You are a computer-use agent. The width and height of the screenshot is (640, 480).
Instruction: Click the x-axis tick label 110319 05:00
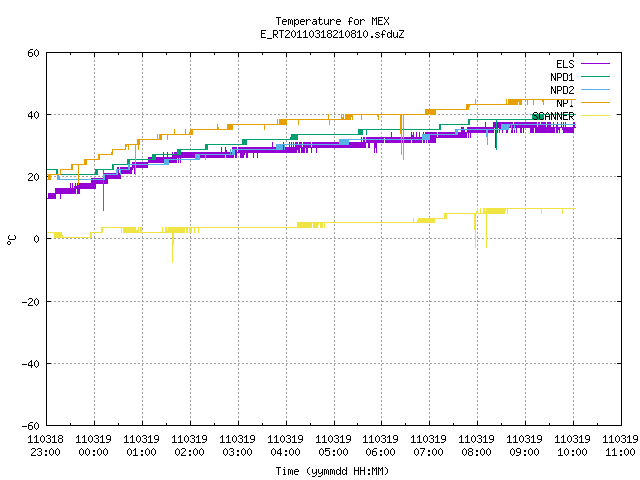tap(333, 446)
